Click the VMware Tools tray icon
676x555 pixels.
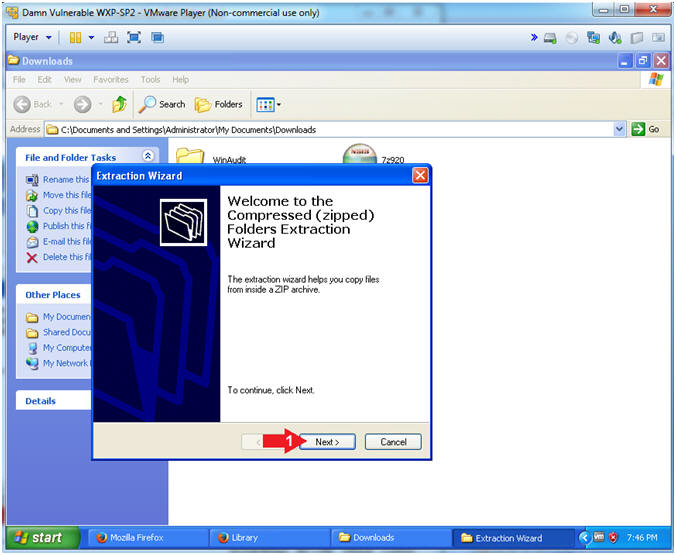[599, 537]
